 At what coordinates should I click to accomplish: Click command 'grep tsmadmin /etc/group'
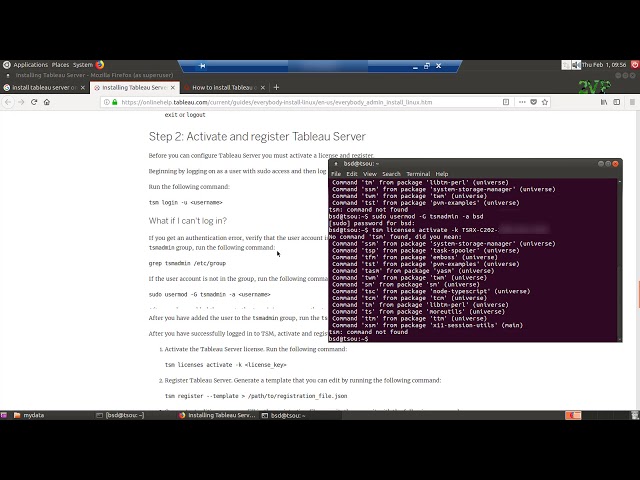187,263
